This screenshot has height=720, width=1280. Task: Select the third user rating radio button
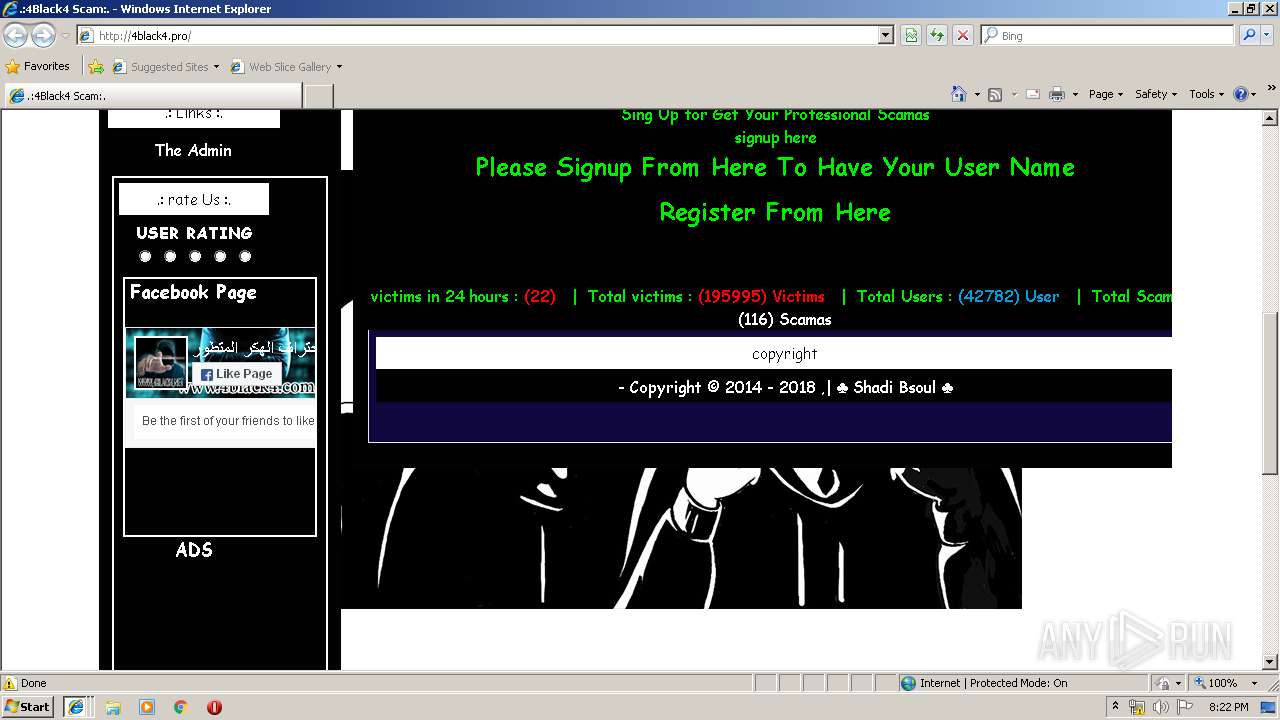click(195, 257)
